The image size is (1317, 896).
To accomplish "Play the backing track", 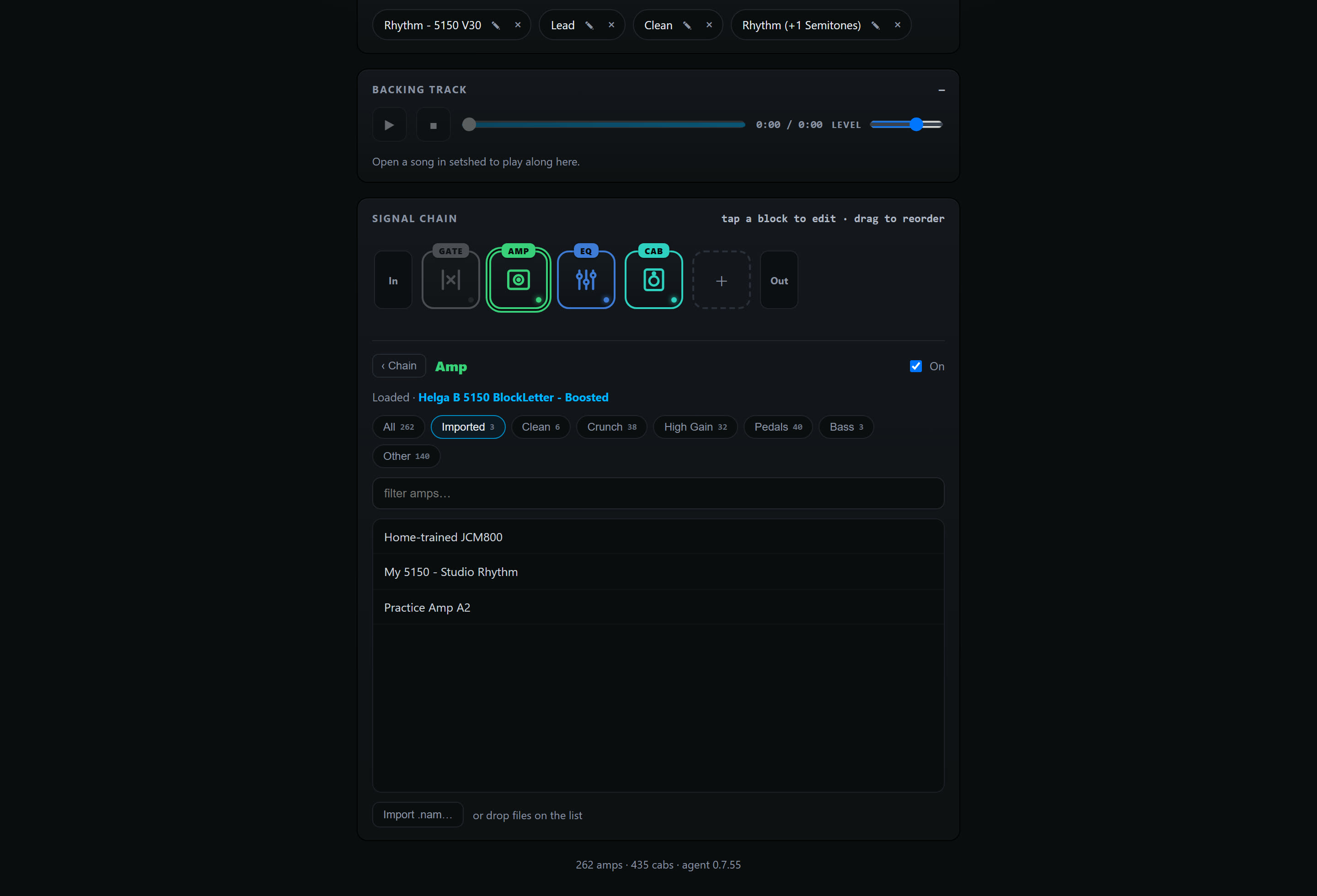I will pos(389,125).
